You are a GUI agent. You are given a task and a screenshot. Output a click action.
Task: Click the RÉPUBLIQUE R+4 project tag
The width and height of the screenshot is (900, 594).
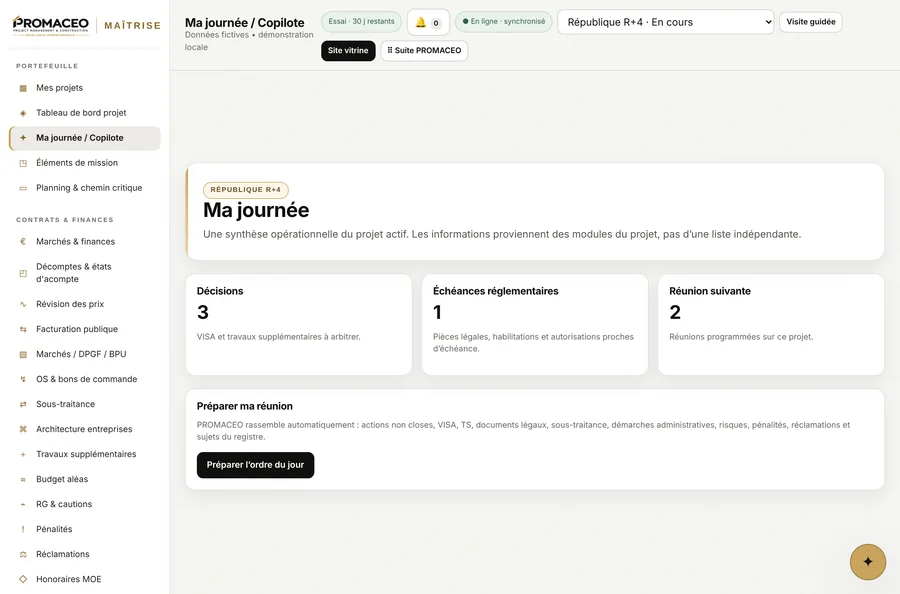[x=246, y=190]
